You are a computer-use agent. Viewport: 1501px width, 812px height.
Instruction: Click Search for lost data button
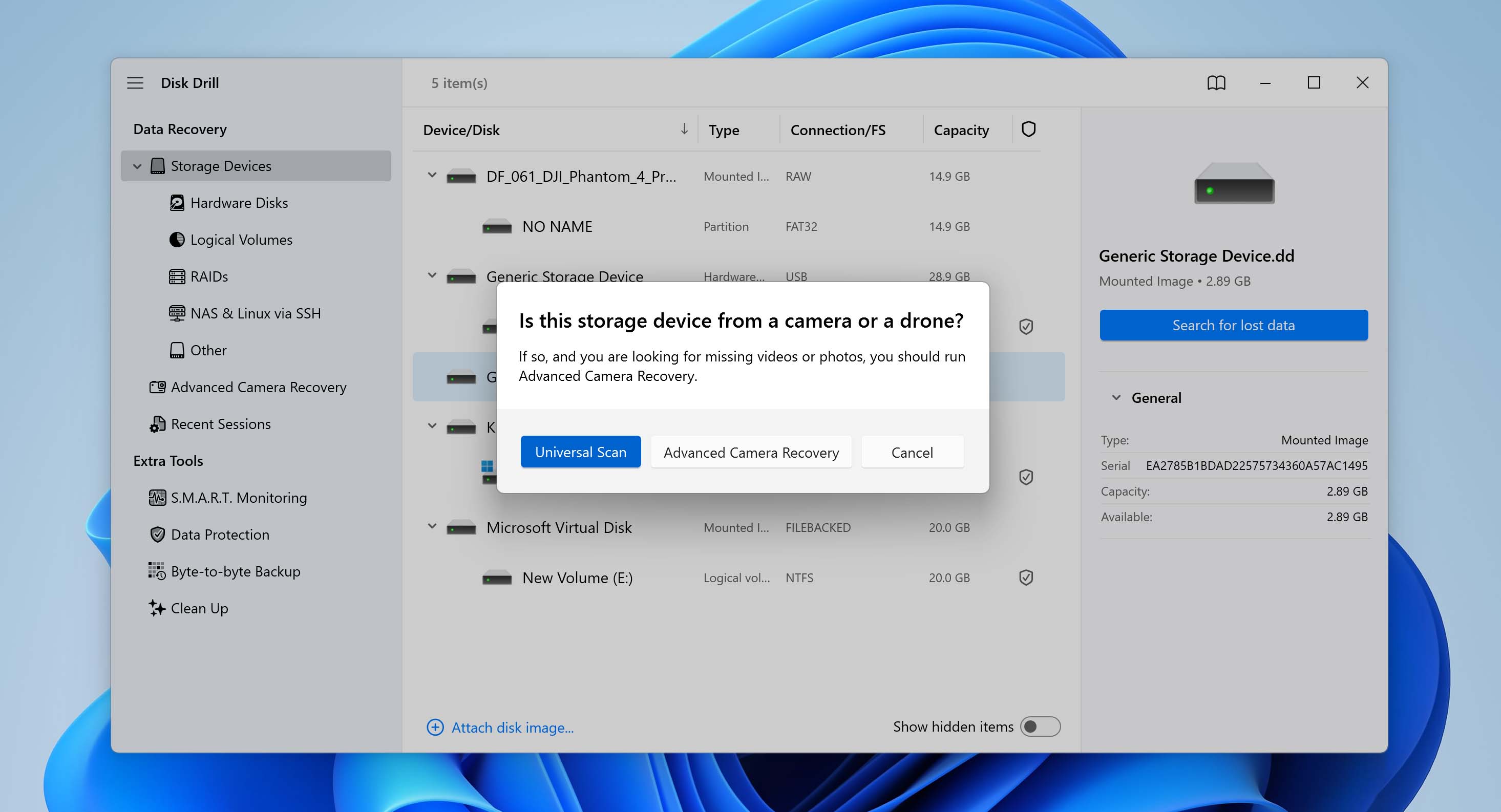(x=1234, y=325)
